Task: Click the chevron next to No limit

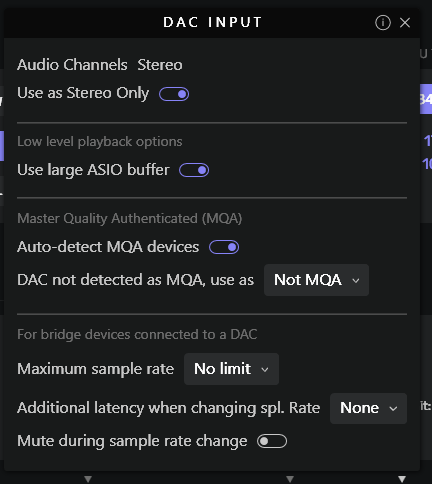Action: 265,370
